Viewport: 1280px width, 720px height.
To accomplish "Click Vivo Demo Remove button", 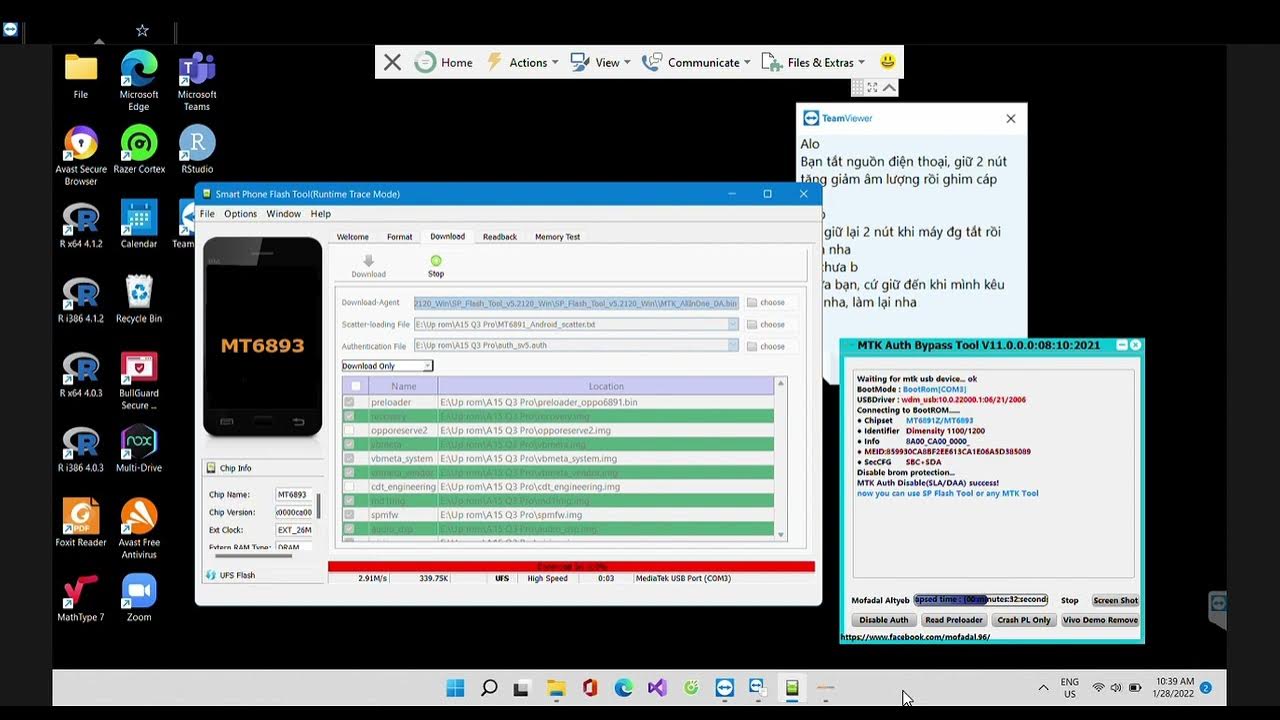I will click(x=1100, y=620).
